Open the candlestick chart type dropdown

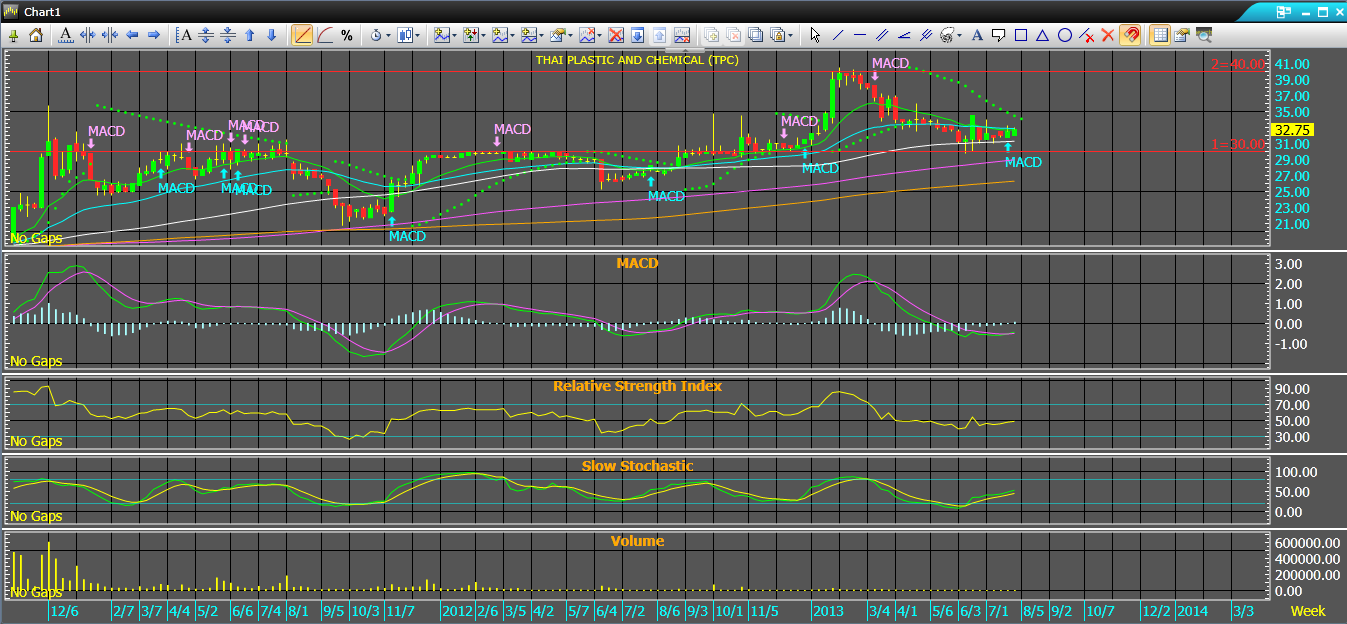418,35
